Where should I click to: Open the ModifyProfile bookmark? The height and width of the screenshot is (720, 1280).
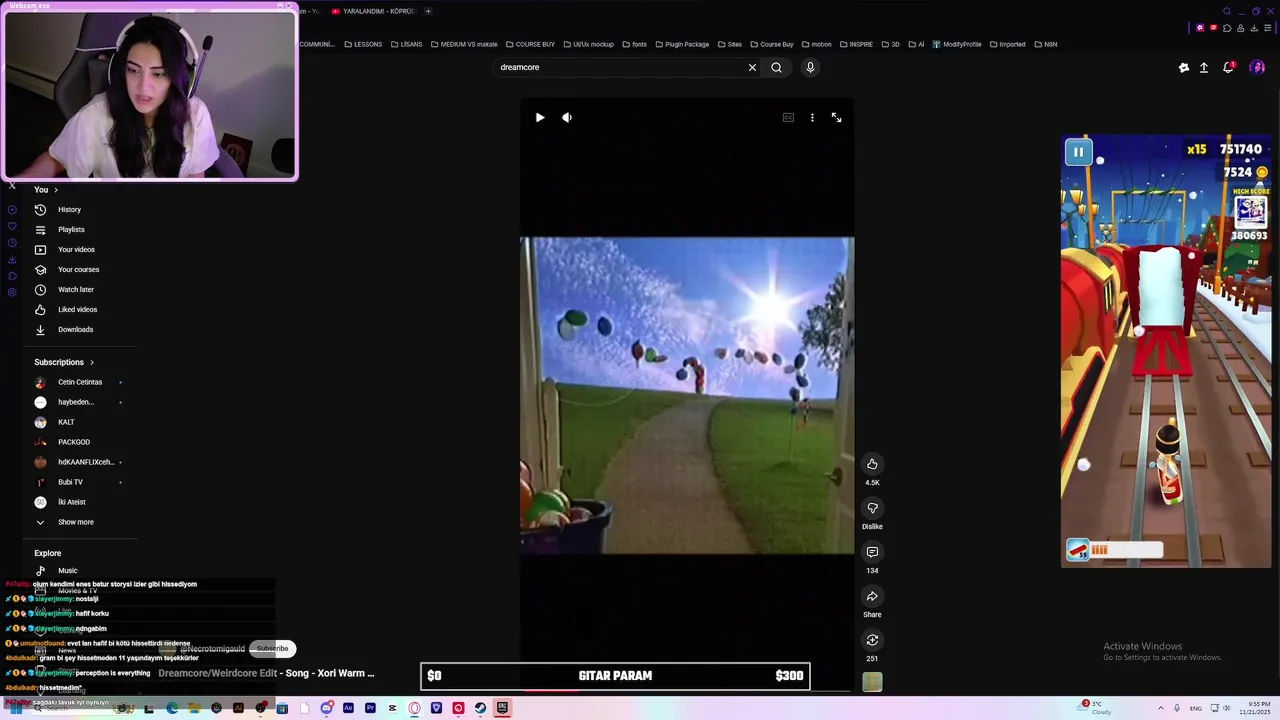click(x=957, y=44)
